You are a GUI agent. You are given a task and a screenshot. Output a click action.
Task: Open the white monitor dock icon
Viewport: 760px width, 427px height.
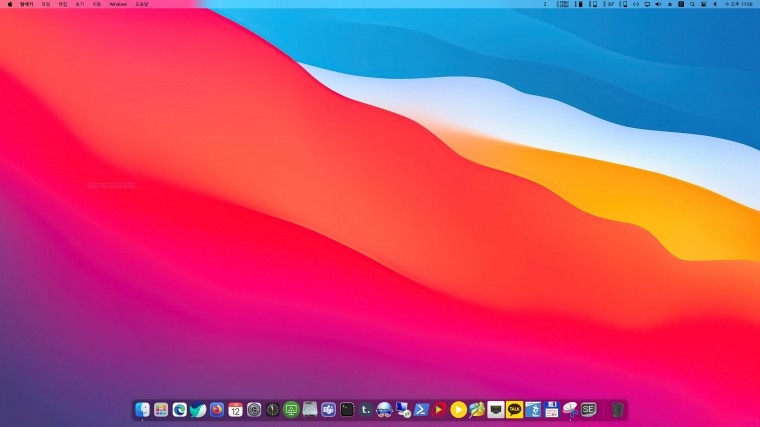pyautogui.click(x=495, y=410)
